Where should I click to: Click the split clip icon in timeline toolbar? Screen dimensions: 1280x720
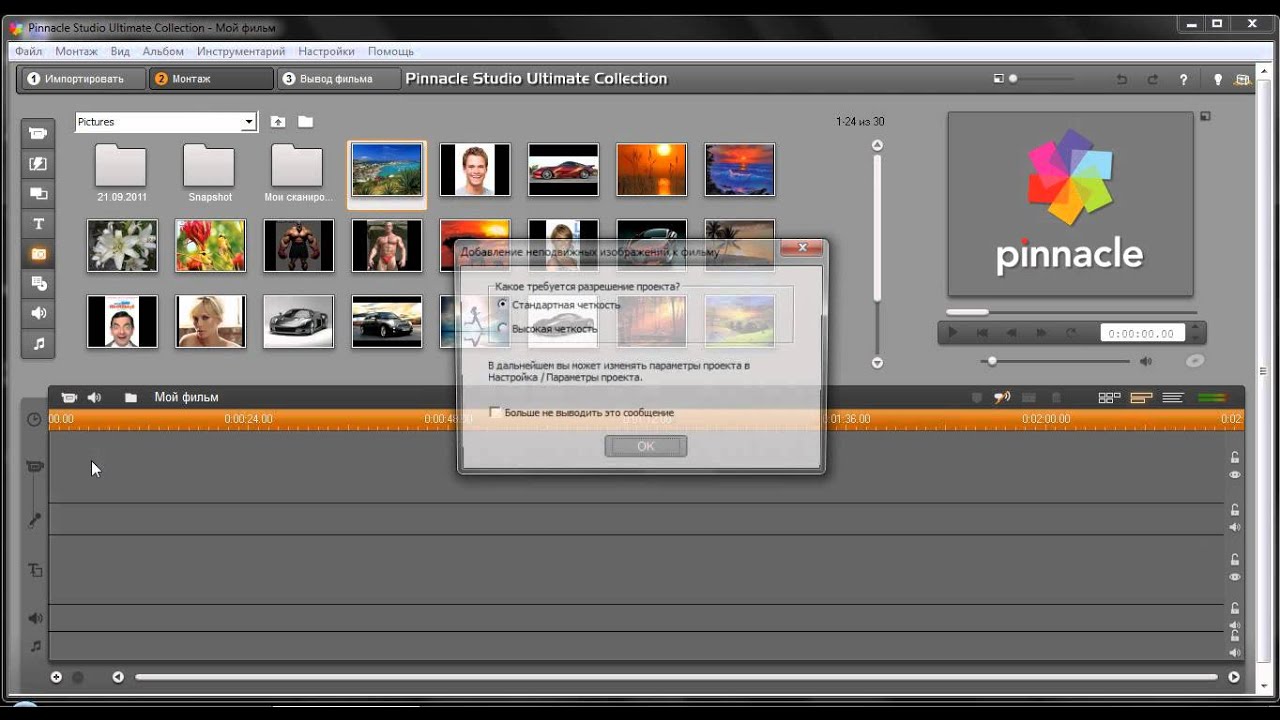point(1028,398)
